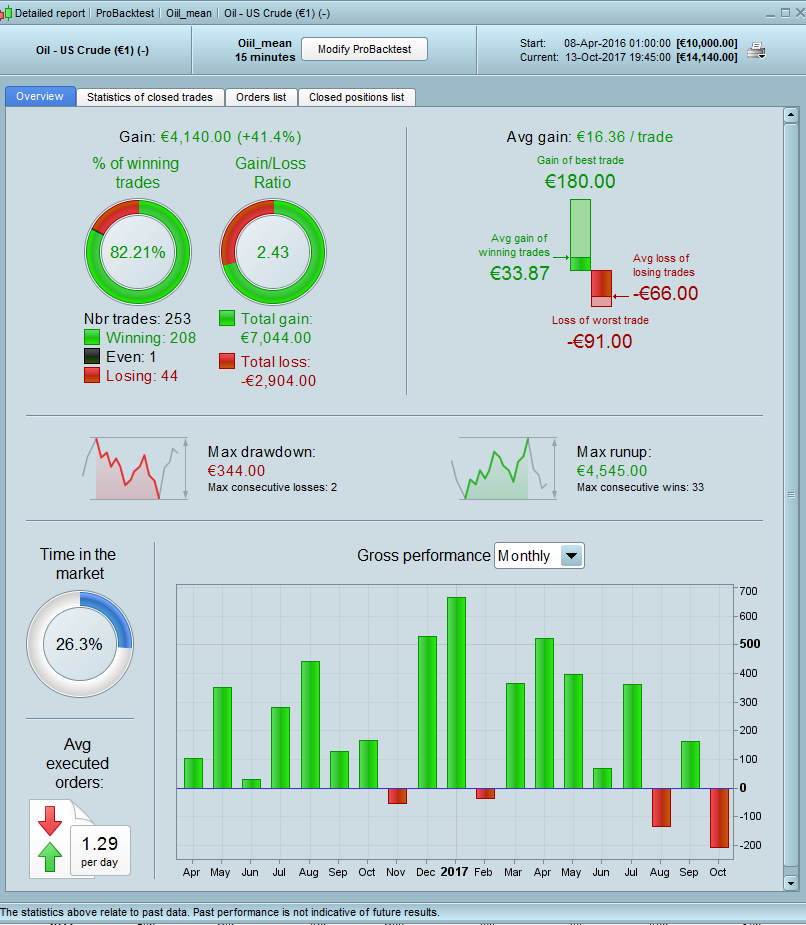The height and width of the screenshot is (925, 806).
Task: Click the Time in the market gauge
Action: coord(80,644)
